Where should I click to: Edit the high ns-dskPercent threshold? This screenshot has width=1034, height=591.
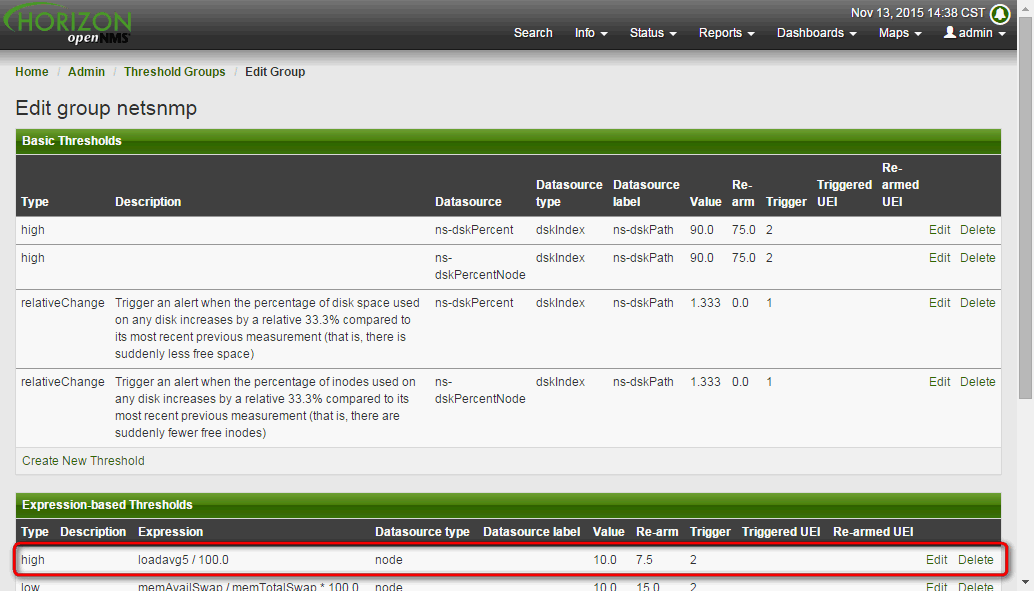pyautogui.click(x=939, y=230)
